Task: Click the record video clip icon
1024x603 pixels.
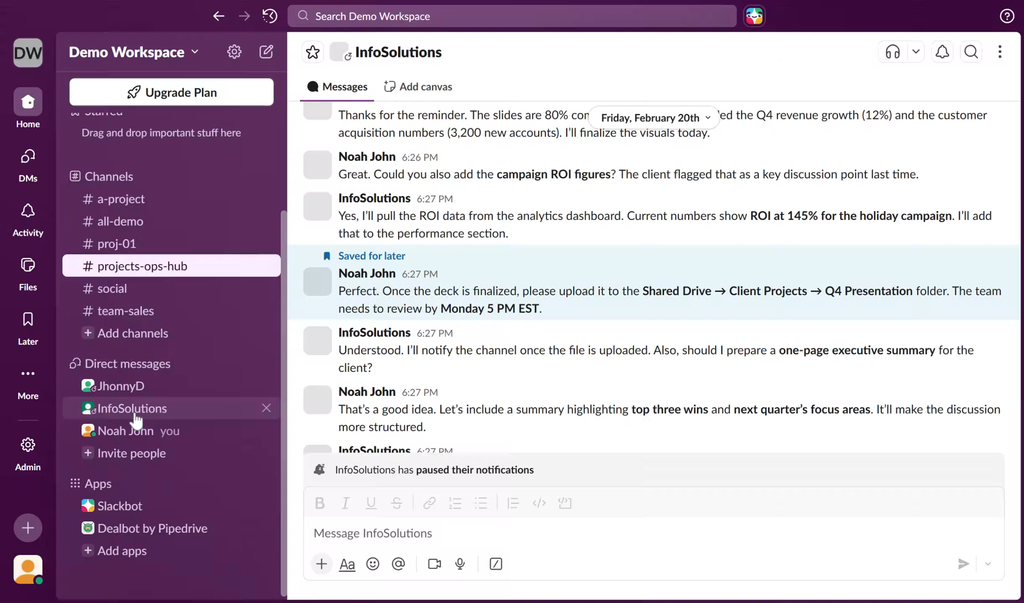Action: point(434,564)
